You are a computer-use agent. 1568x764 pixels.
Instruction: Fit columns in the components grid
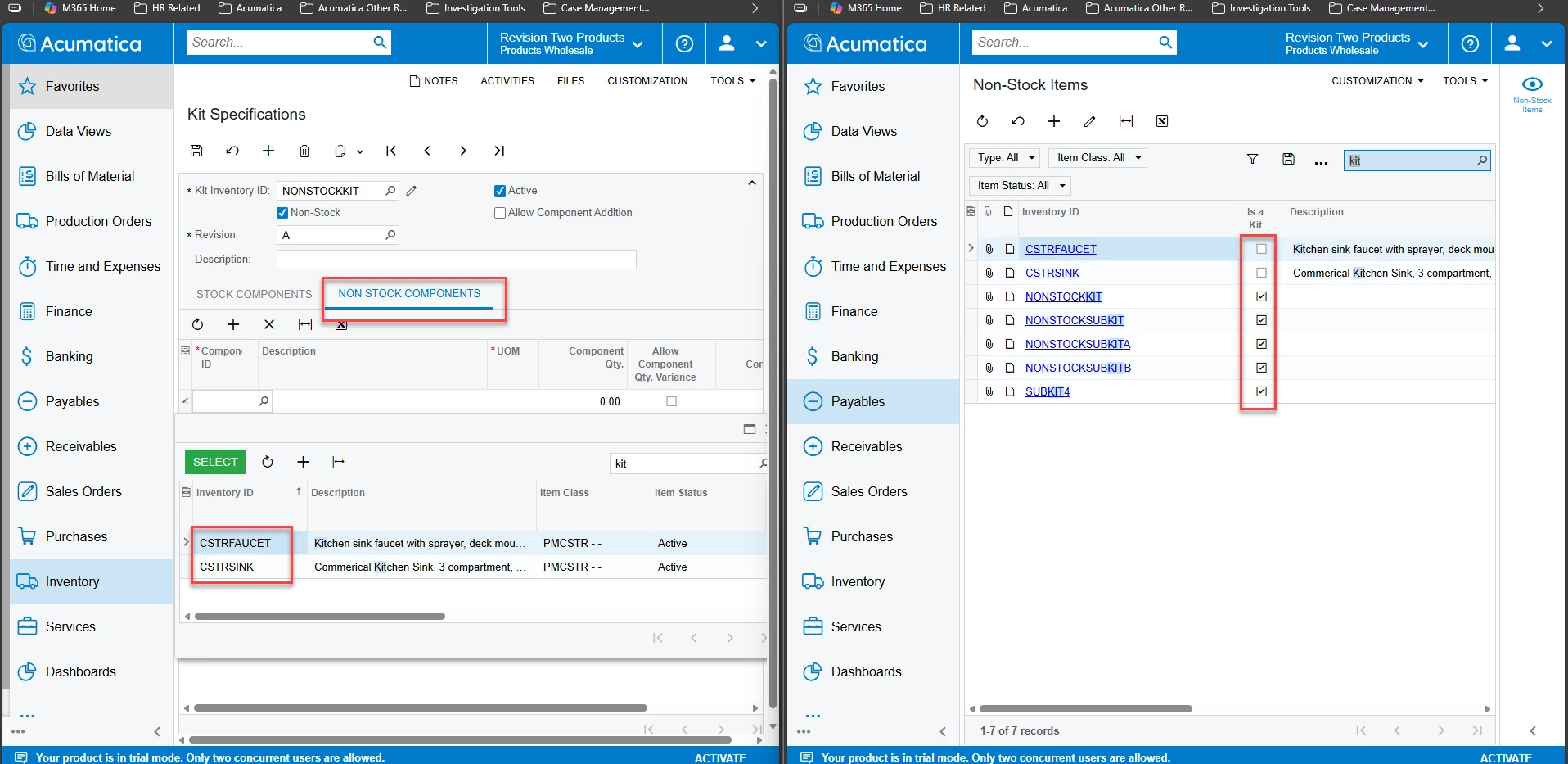point(305,324)
